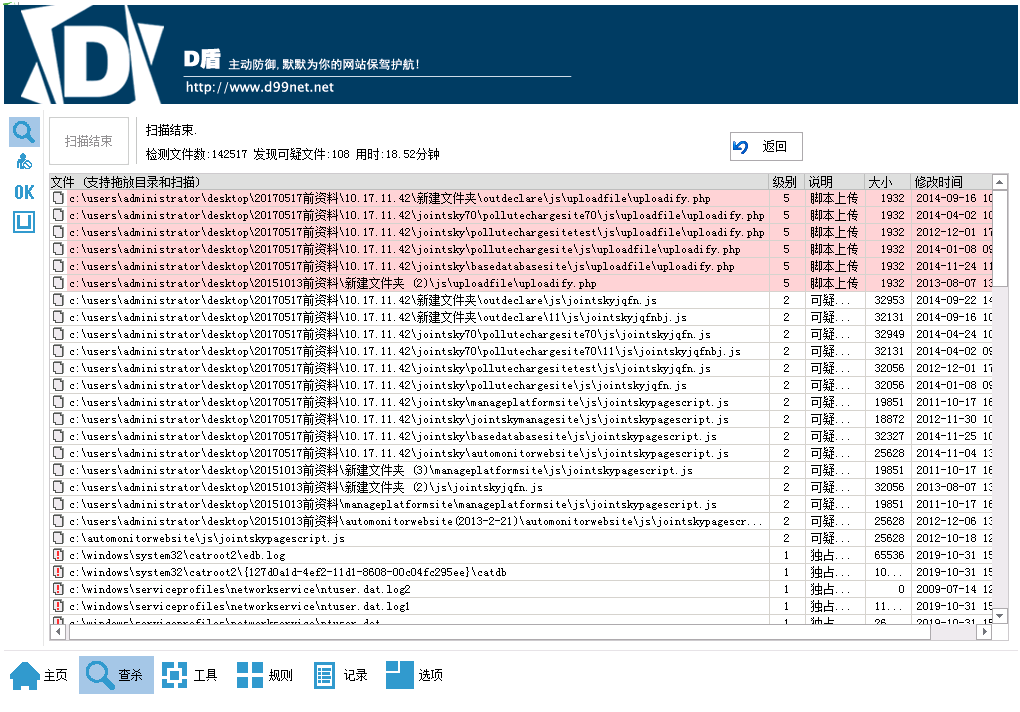This screenshot has width=1020, height=712.
Task: Click file icon of basedatabasesite uploadify.php row
Action: [58, 266]
